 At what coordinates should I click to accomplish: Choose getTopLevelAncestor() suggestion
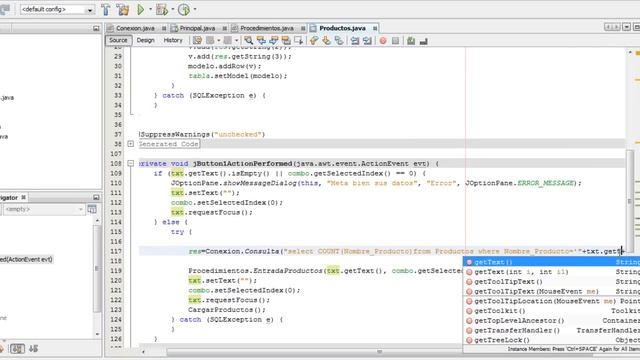551,321
